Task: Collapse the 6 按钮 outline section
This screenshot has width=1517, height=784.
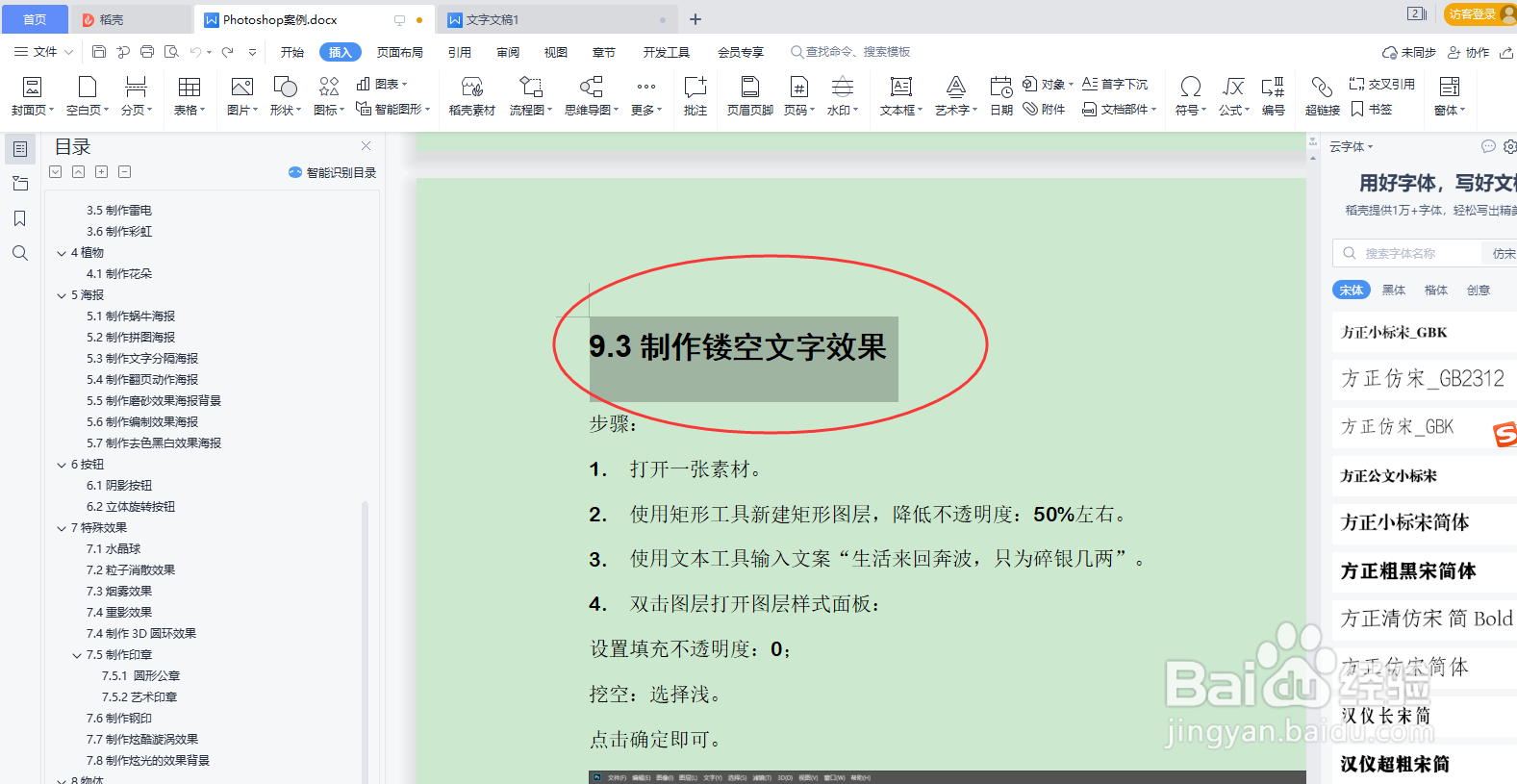Action: tap(62, 465)
